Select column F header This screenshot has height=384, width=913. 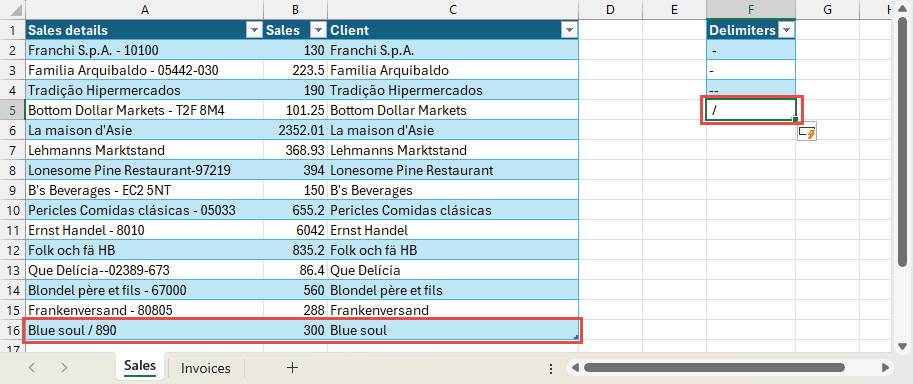click(751, 9)
